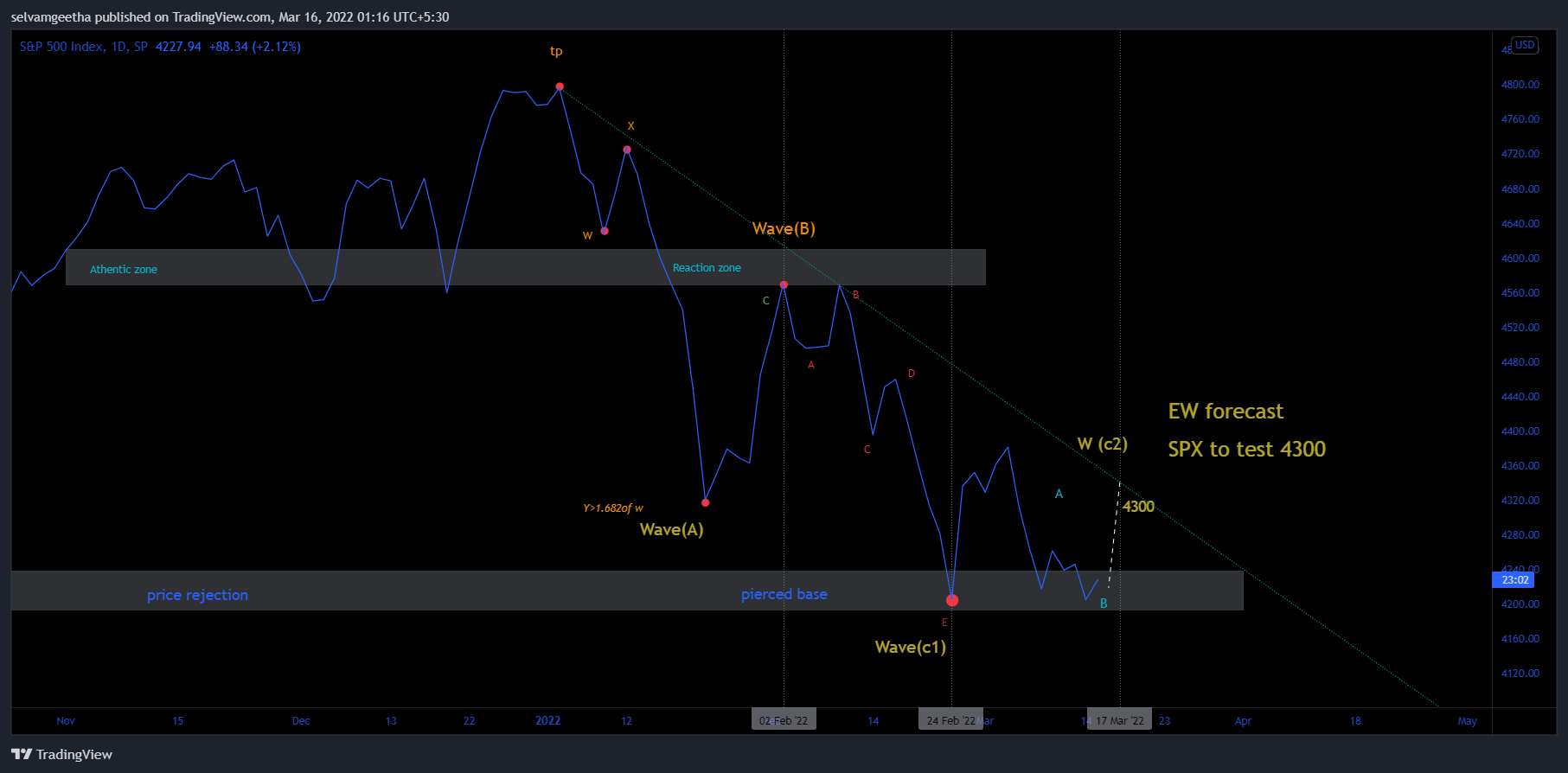Click the 4600.00 price axis label
This screenshot has height=773, width=1568.
click(x=1520, y=259)
